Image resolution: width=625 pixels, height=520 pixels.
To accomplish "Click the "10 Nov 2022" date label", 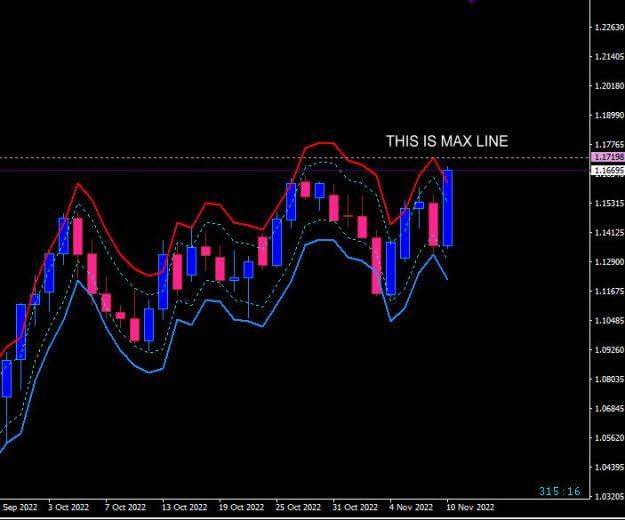I will (470, 507).
